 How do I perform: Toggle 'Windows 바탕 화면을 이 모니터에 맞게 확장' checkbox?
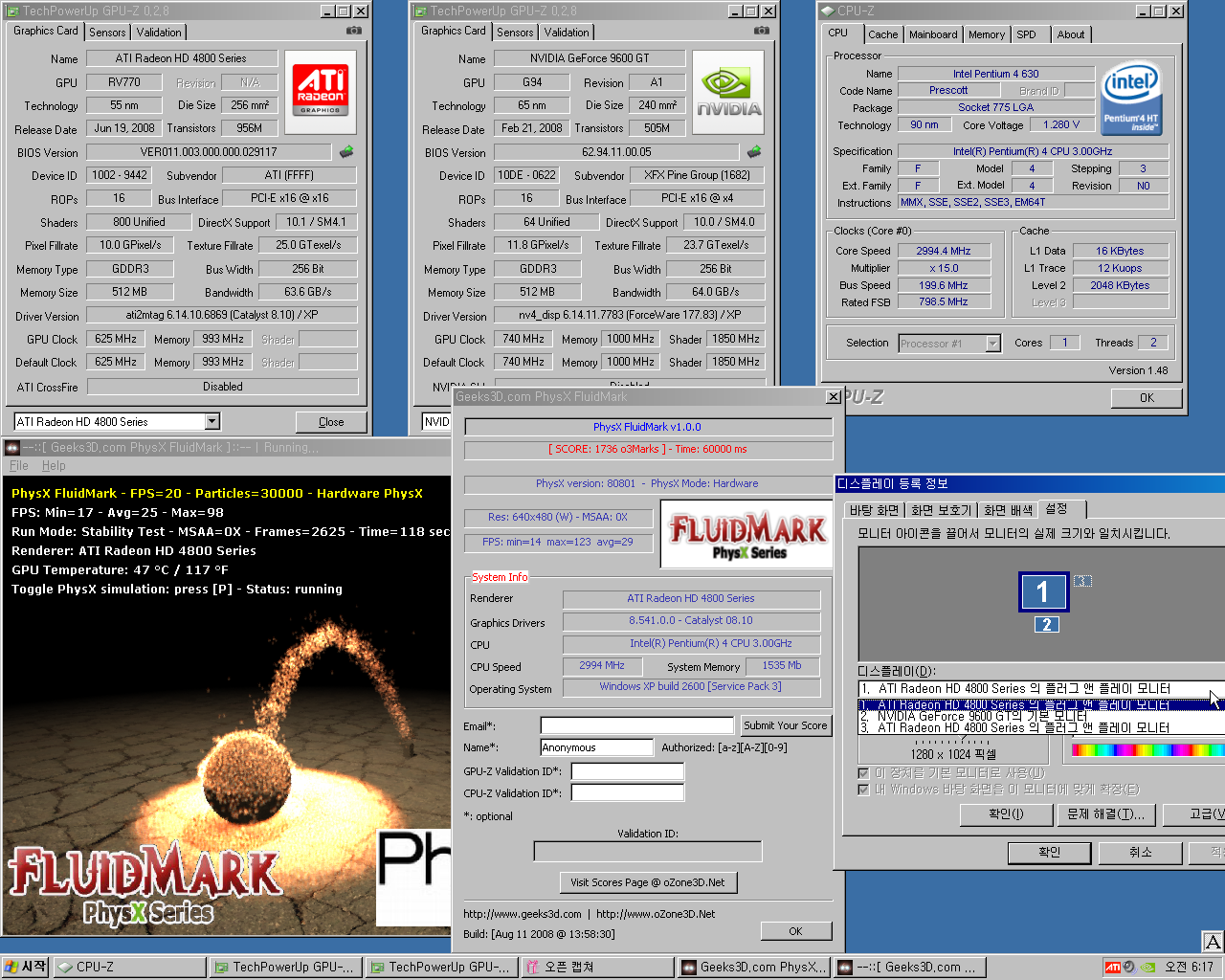point(864,790)
